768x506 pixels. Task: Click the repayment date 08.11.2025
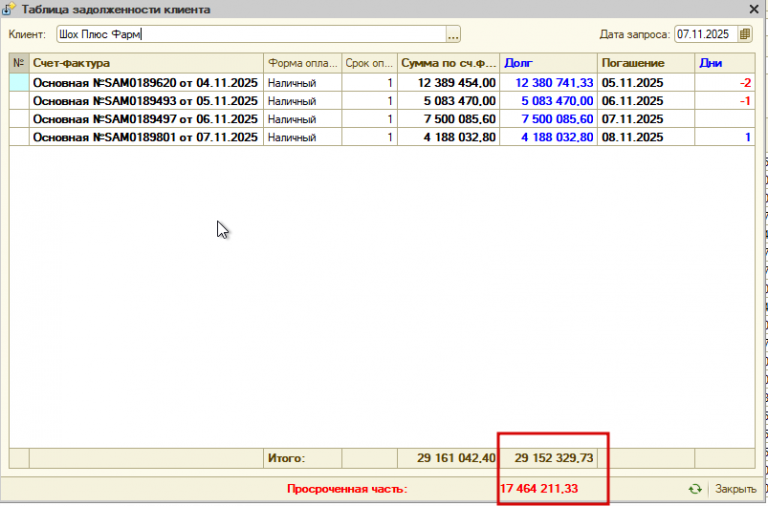pos(632,137)
